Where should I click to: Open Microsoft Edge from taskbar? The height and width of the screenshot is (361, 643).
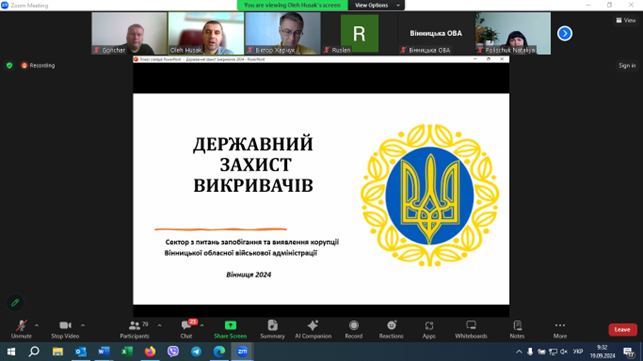tap(219, 352)
